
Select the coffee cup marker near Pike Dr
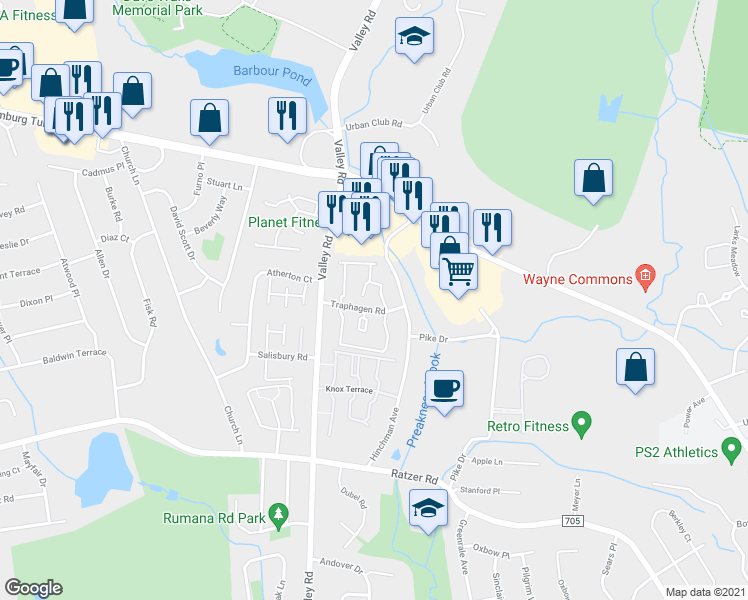[x=445, y=392]
